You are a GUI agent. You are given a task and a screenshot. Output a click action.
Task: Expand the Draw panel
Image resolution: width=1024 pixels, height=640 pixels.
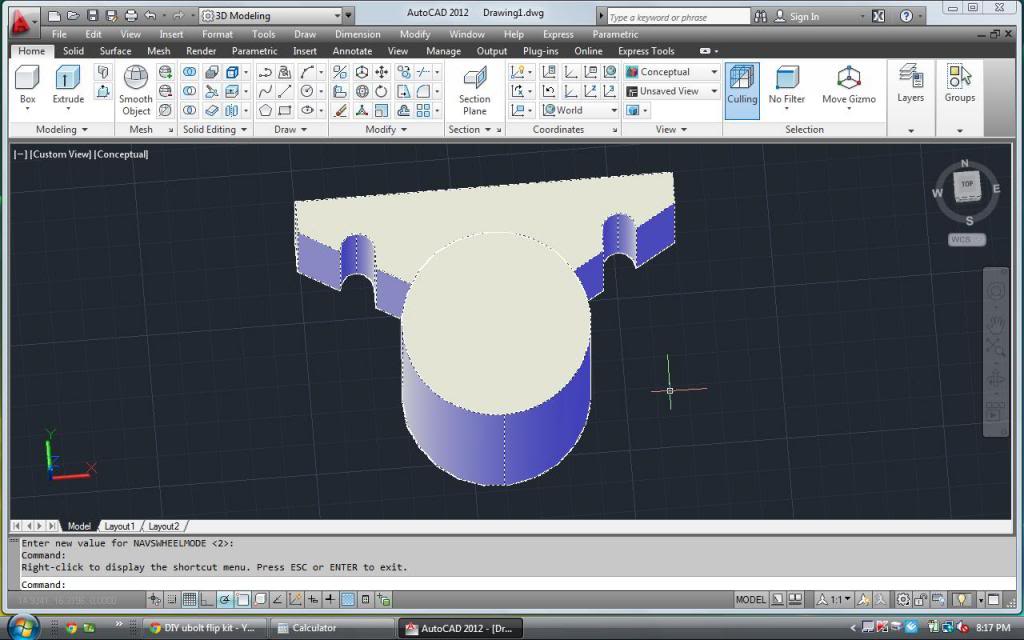(x=291, y=129)
